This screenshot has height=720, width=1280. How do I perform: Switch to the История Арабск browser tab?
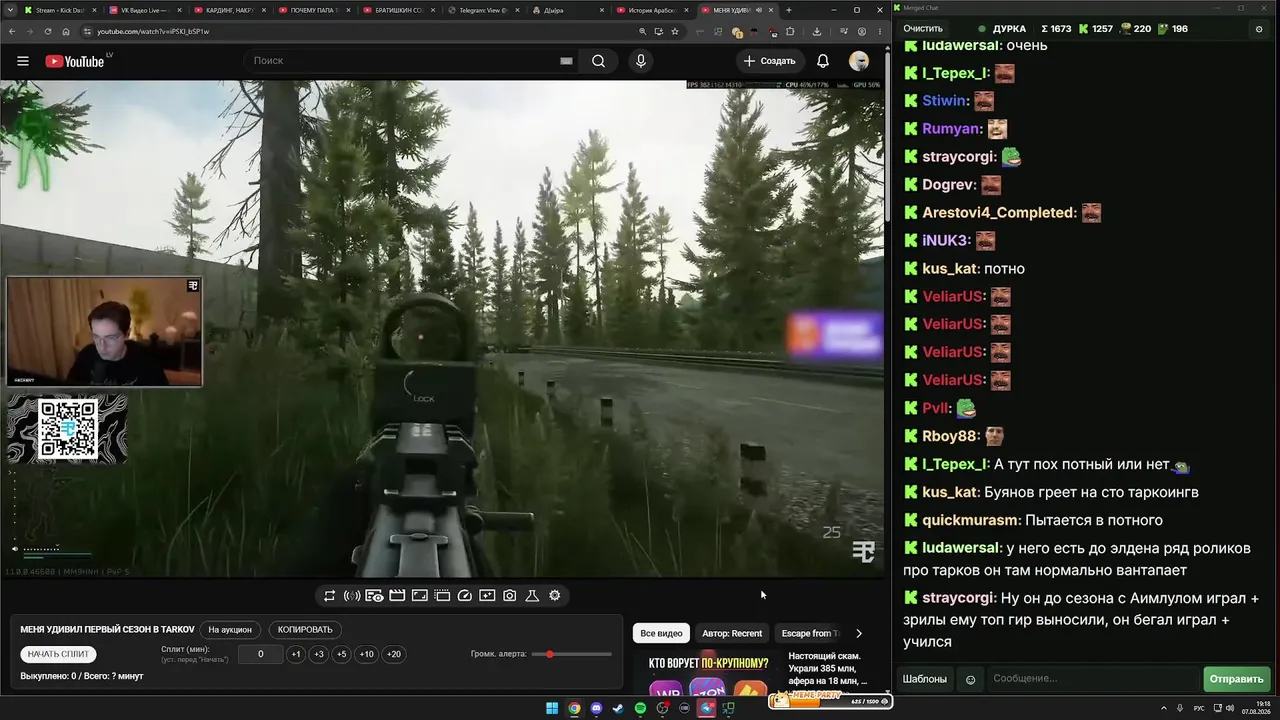tap(650, 10)
